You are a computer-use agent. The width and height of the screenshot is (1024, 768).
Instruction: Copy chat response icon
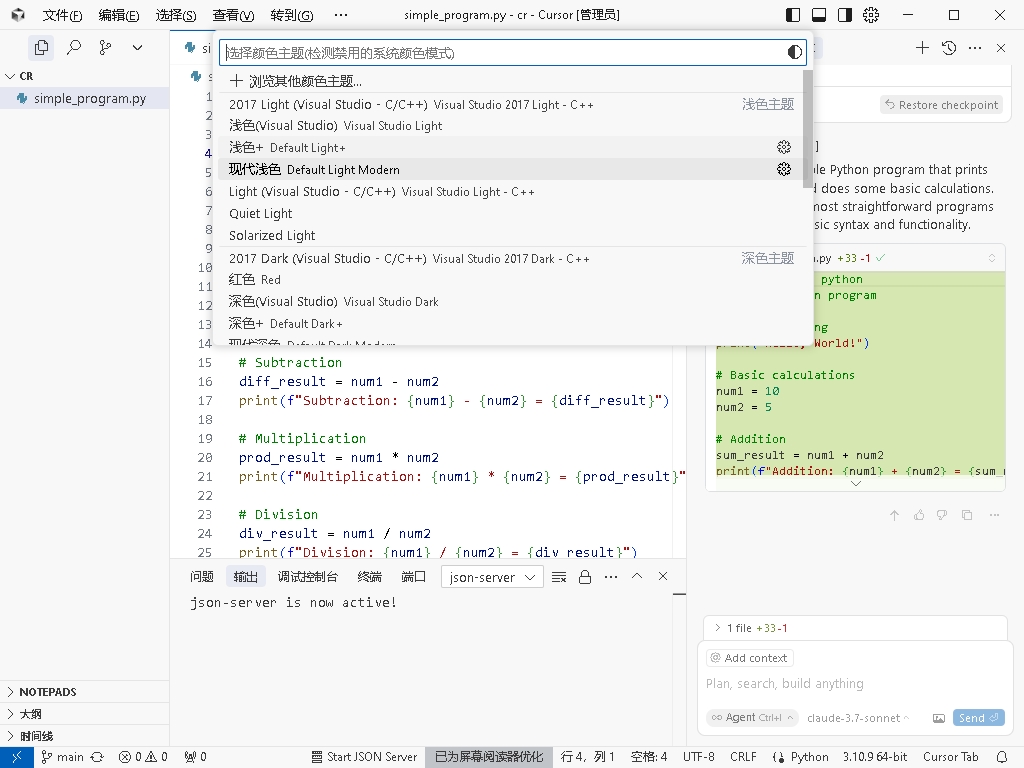[x=967, y=515]
